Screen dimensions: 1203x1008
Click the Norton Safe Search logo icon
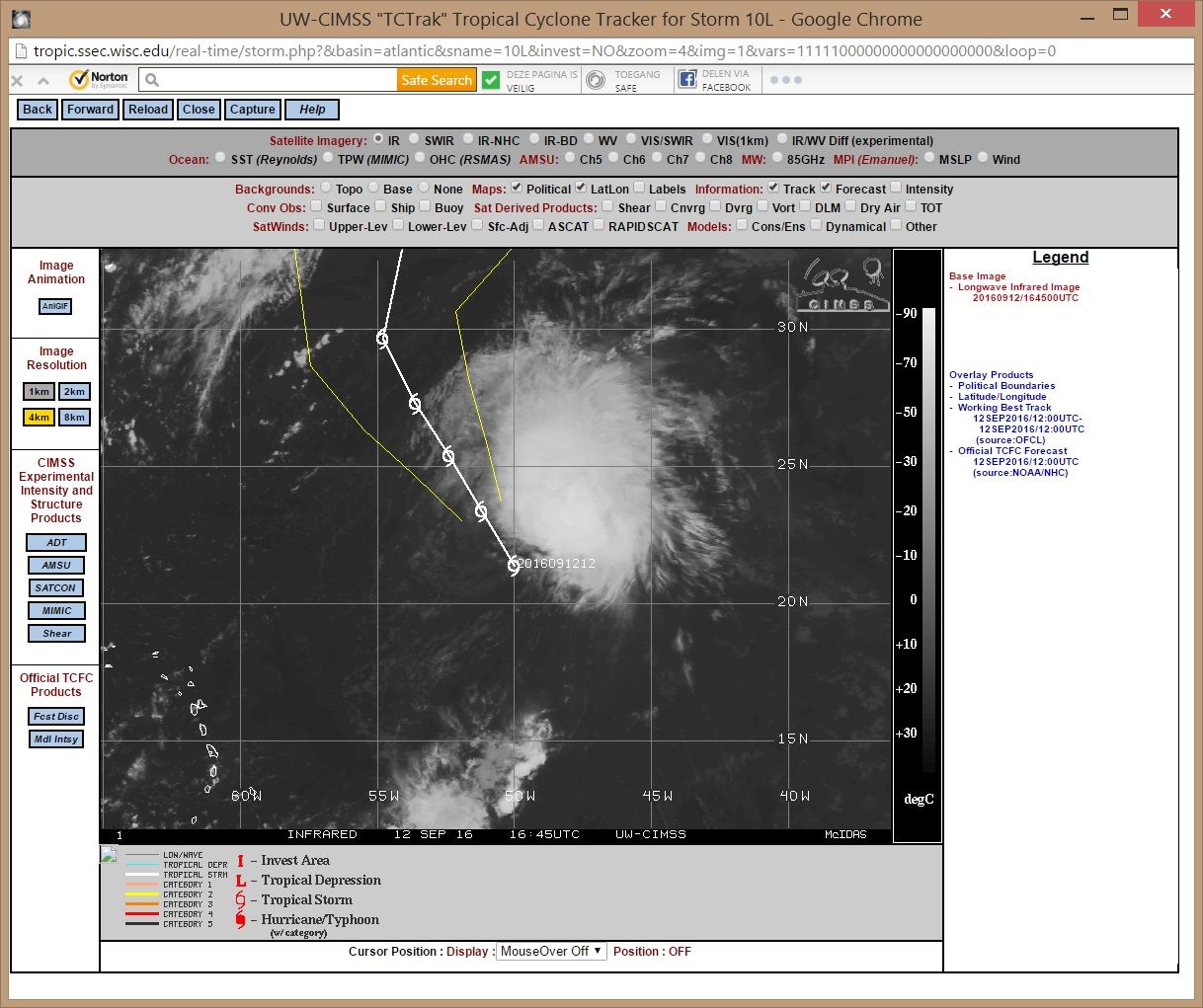coord(99,80)
